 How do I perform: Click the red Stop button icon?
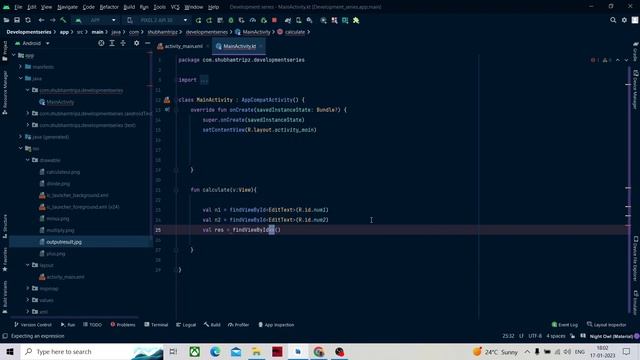coord(274,20)
